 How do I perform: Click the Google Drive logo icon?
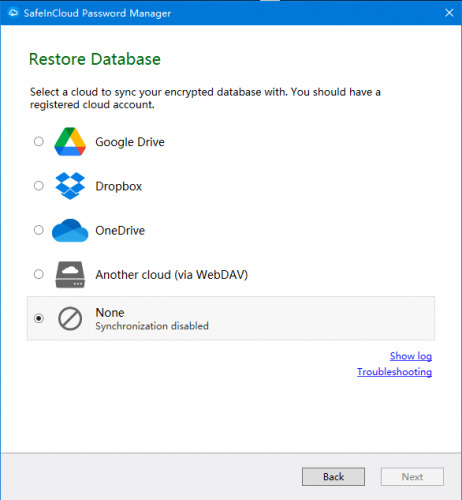tap(70, 142)
